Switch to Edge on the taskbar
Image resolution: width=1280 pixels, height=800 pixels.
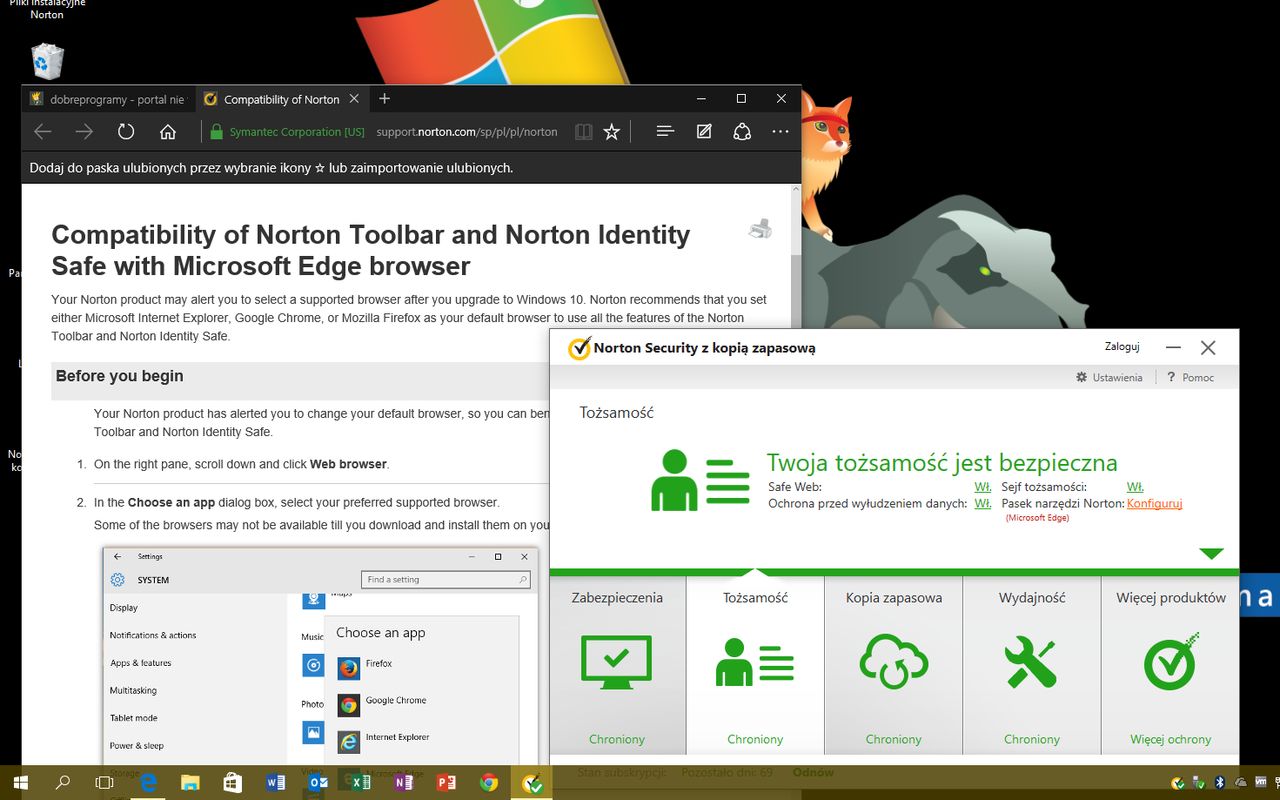click(149, 783)
